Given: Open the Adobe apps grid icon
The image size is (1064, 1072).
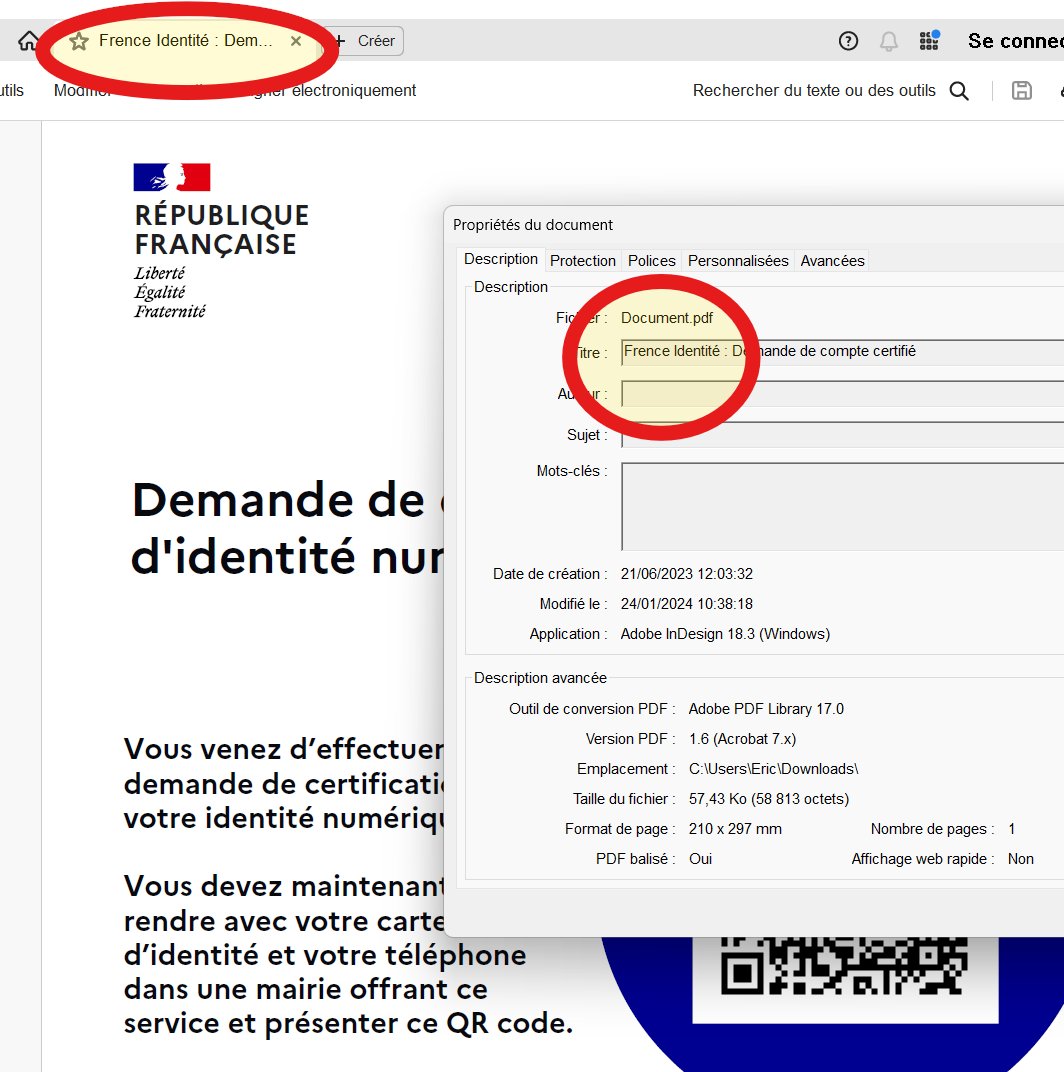Looking at the screenshot, I should click(929, 41).
